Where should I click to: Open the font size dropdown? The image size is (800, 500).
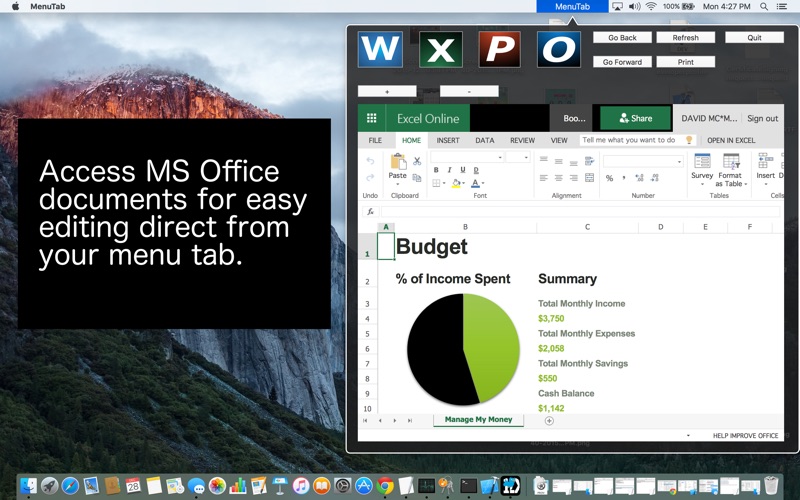[526, 157]
